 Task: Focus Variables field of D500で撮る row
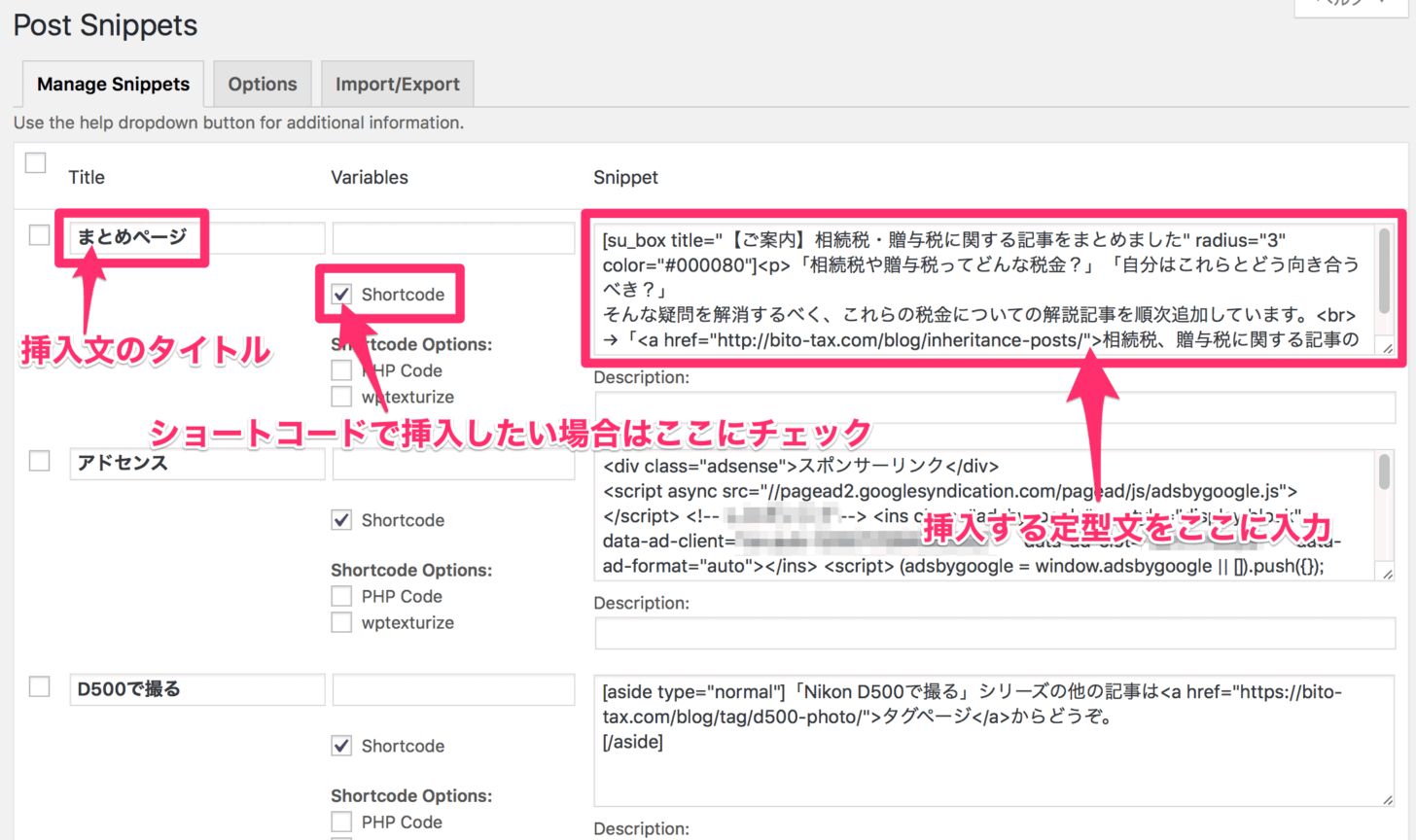click(453, 689)
